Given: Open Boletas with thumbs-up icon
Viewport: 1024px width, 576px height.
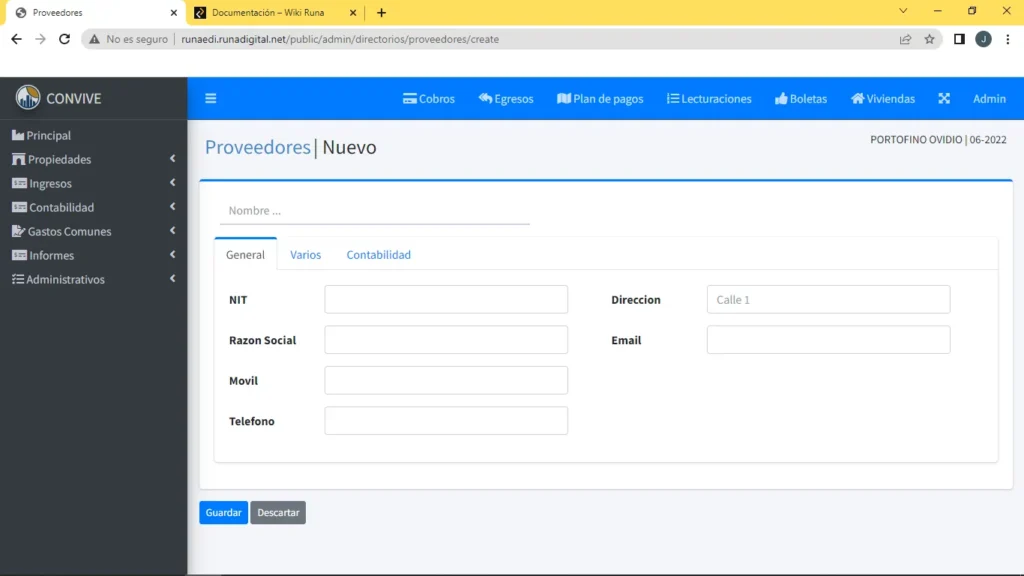Looking at the screenshot, I should (801, 99).
